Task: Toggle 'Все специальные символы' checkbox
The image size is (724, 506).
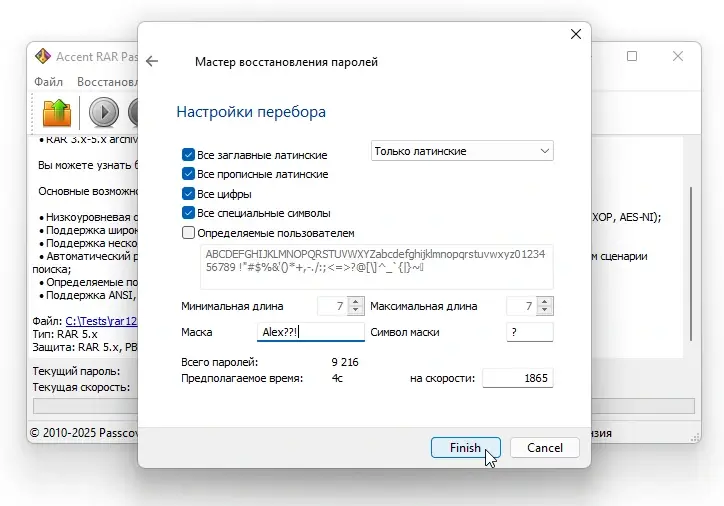Action: (x=188, y=213)
